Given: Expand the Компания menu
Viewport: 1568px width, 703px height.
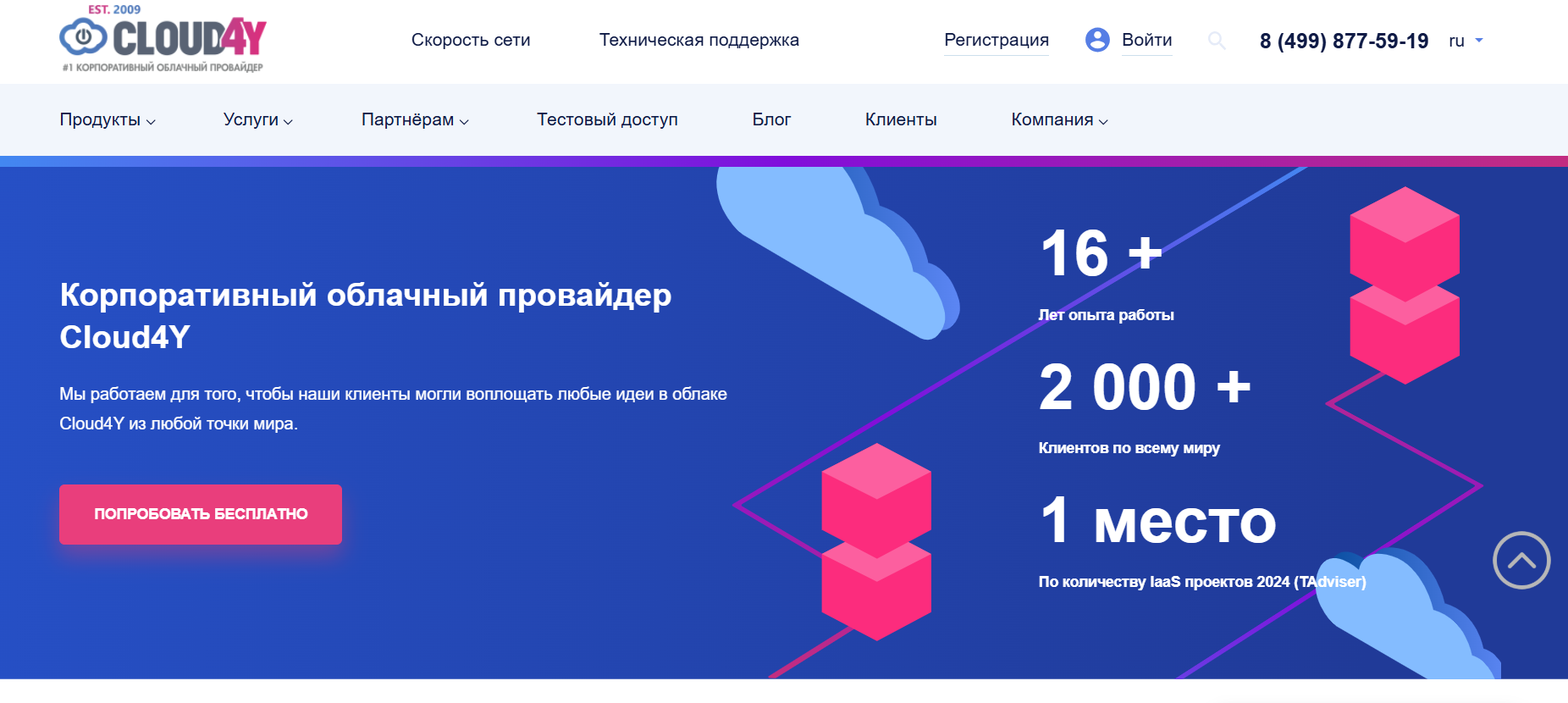Looking at the screenshot, I should tap(1059, 119).
